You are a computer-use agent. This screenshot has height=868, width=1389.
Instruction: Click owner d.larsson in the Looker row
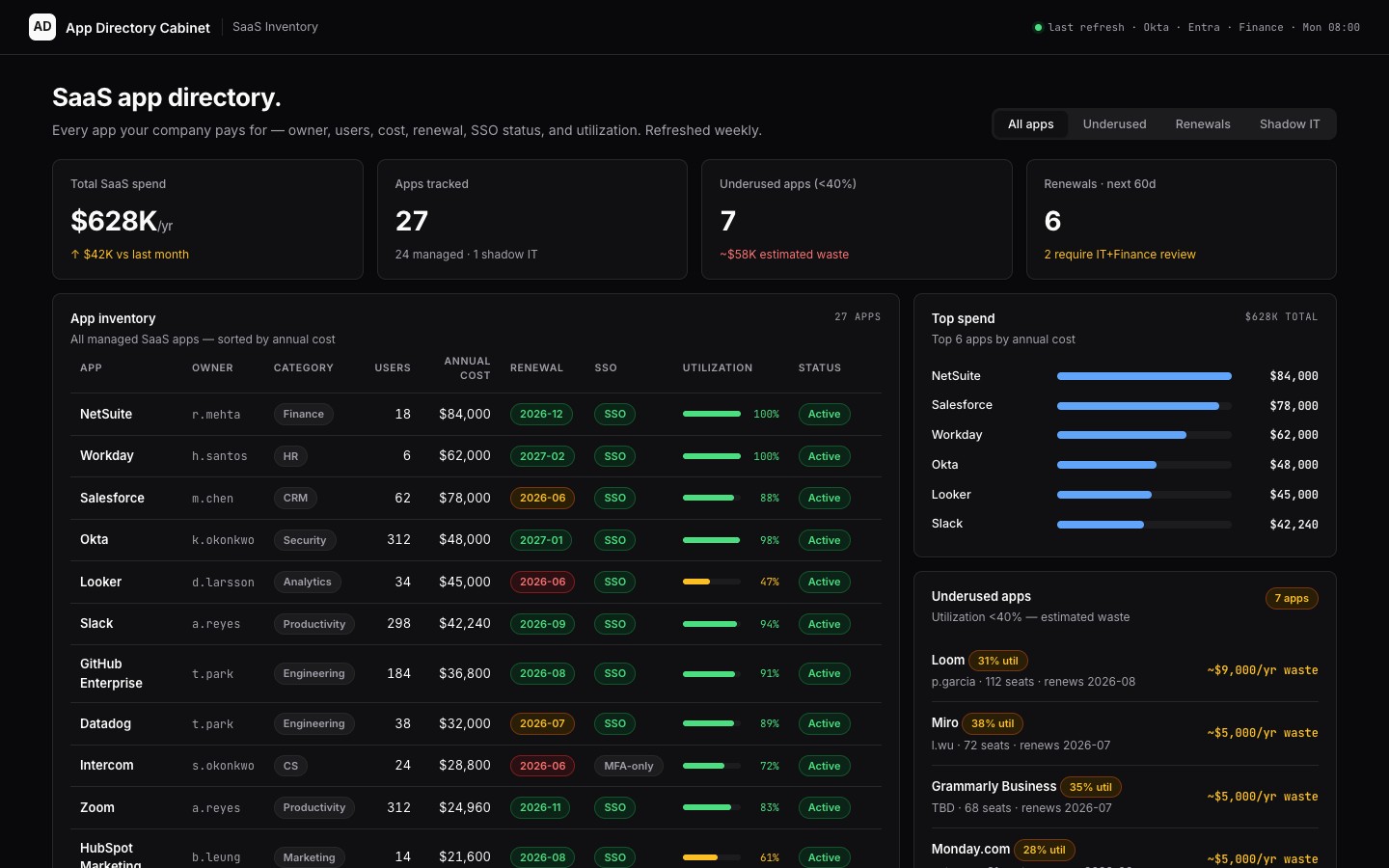point(223,583)
